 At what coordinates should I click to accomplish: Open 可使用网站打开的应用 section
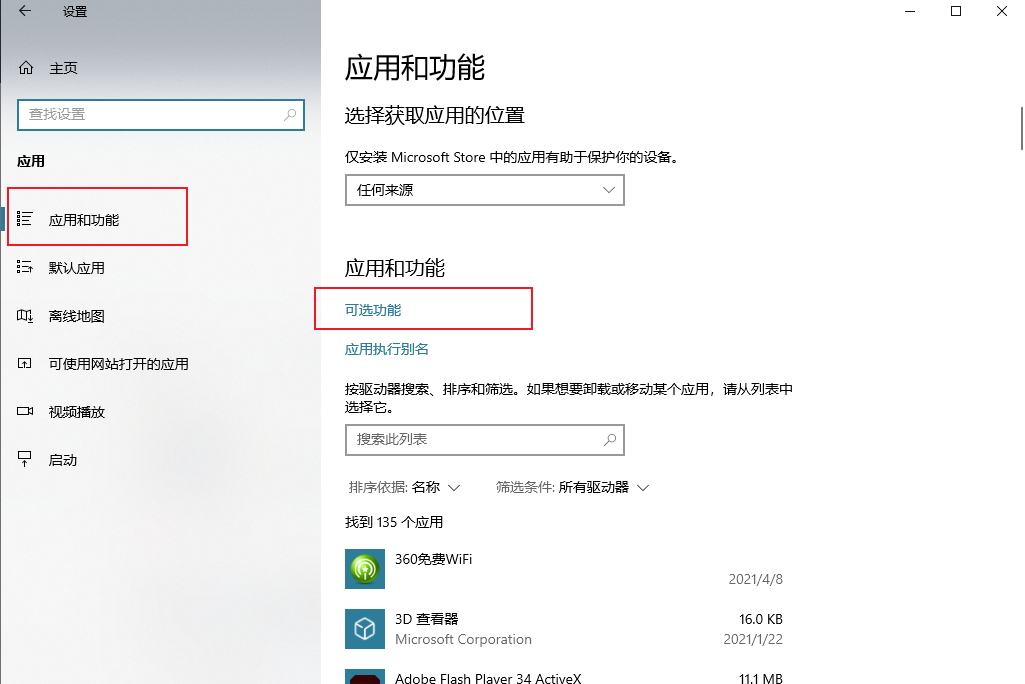click(118, 364)
